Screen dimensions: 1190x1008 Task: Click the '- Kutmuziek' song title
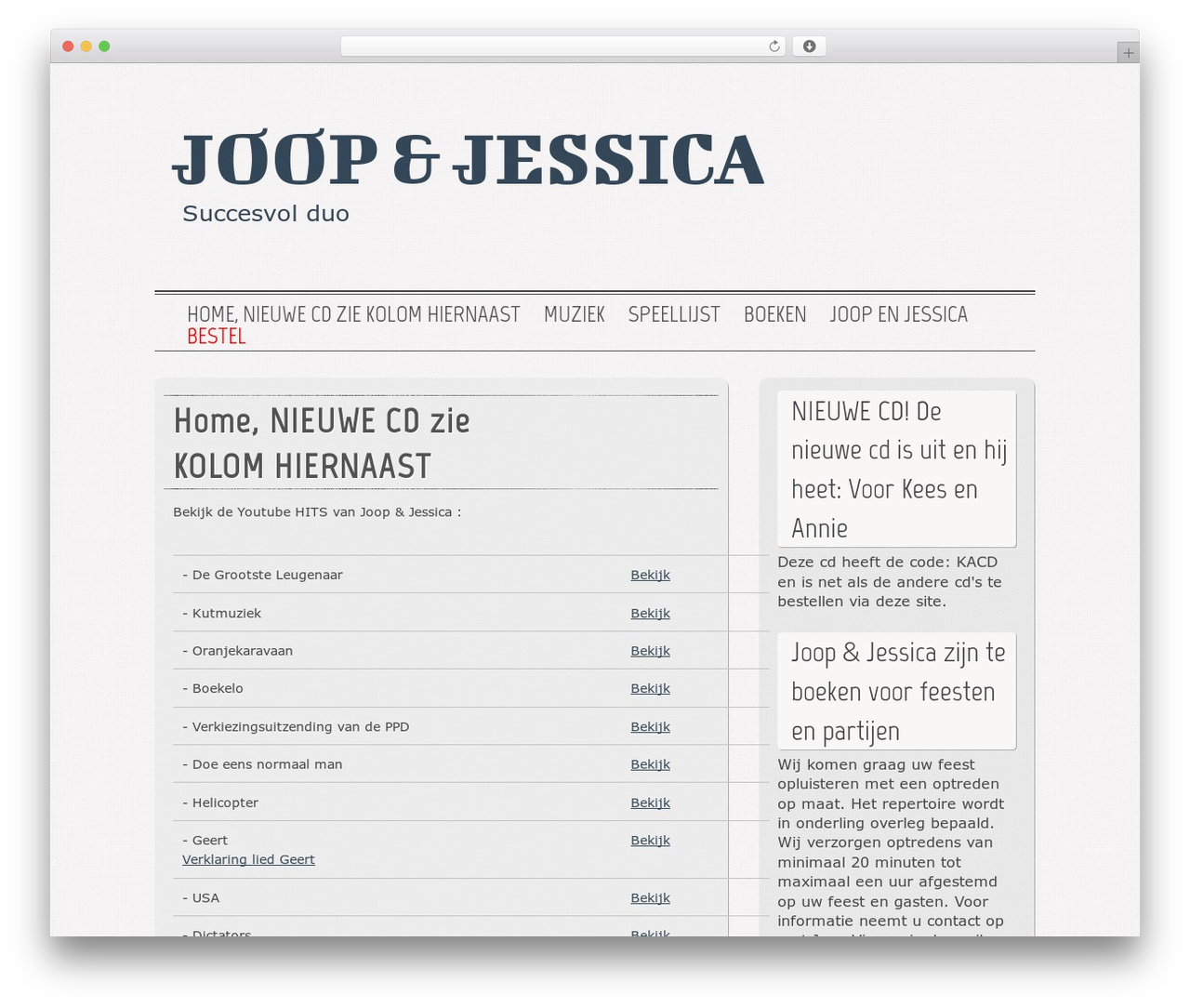[221, 613]
